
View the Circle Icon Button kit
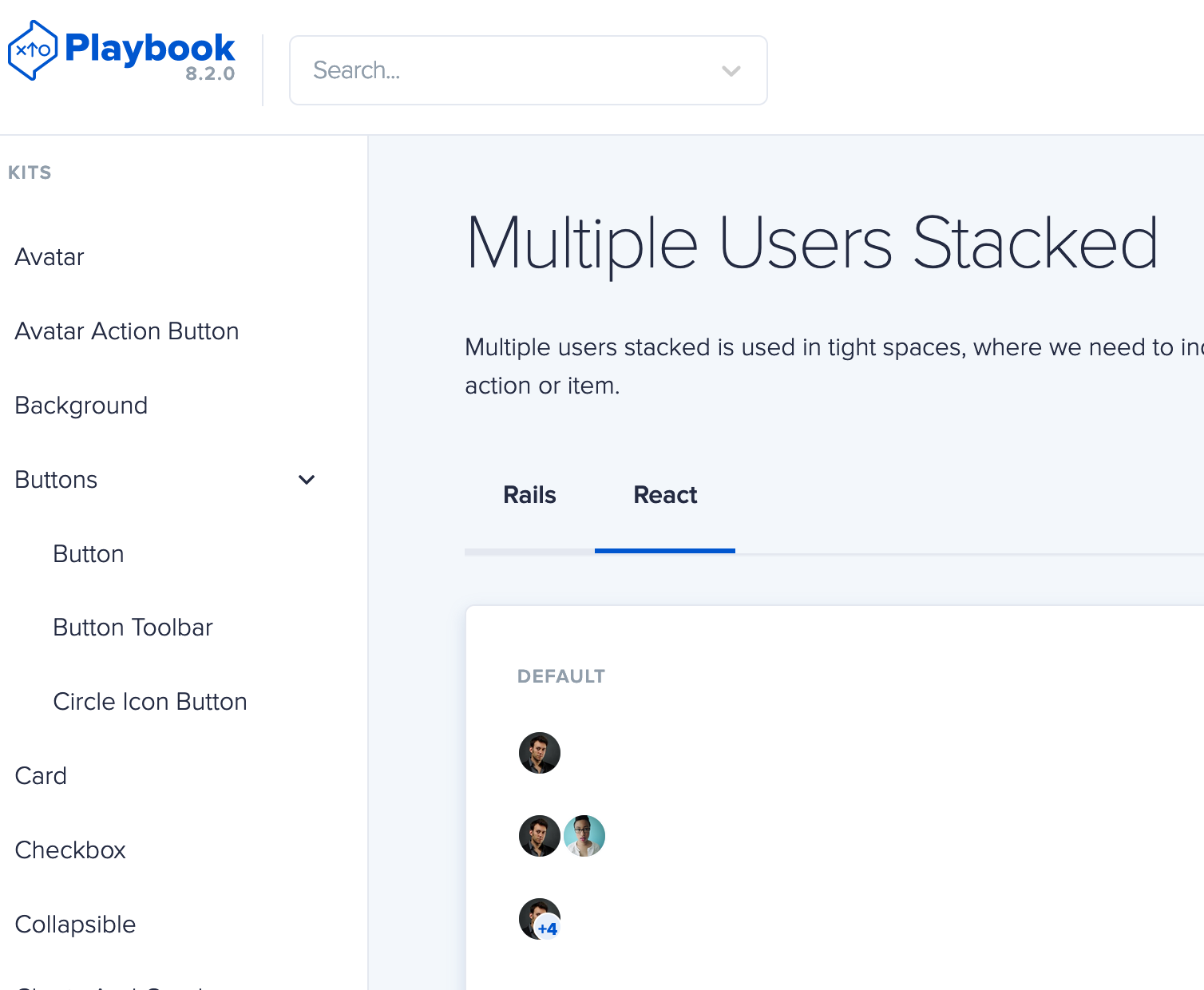[149, 701]
